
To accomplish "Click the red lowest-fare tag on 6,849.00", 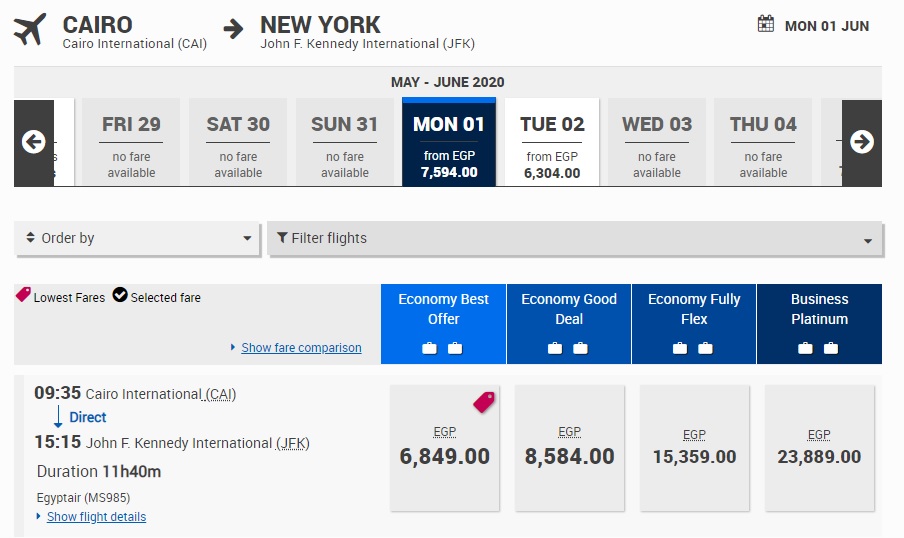I will point(484,402).
